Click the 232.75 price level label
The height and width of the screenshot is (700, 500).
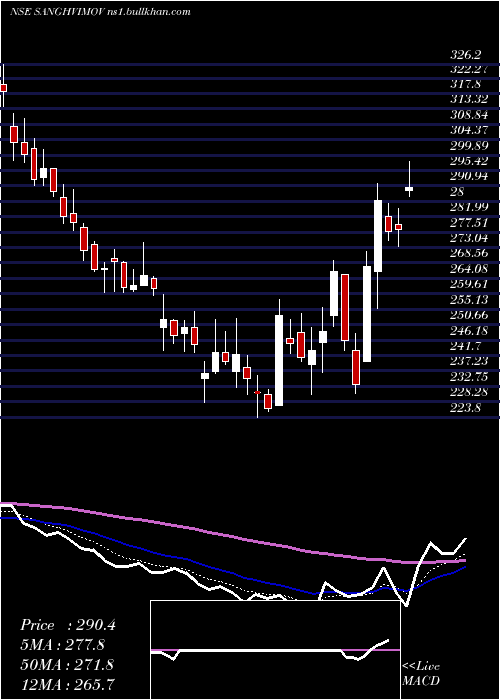pyautogui.click(x=469, y=376)
